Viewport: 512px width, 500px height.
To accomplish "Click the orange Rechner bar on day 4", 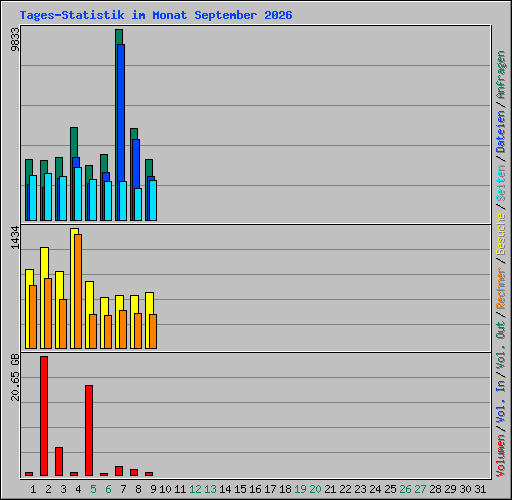I will coord(78,292).
